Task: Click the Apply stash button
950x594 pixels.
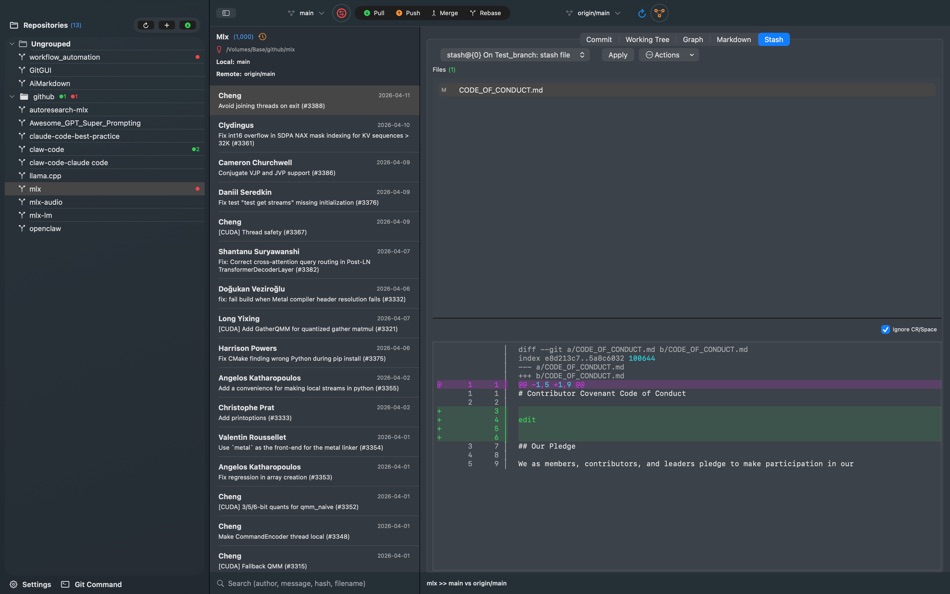Action: [x=618, y=55]
